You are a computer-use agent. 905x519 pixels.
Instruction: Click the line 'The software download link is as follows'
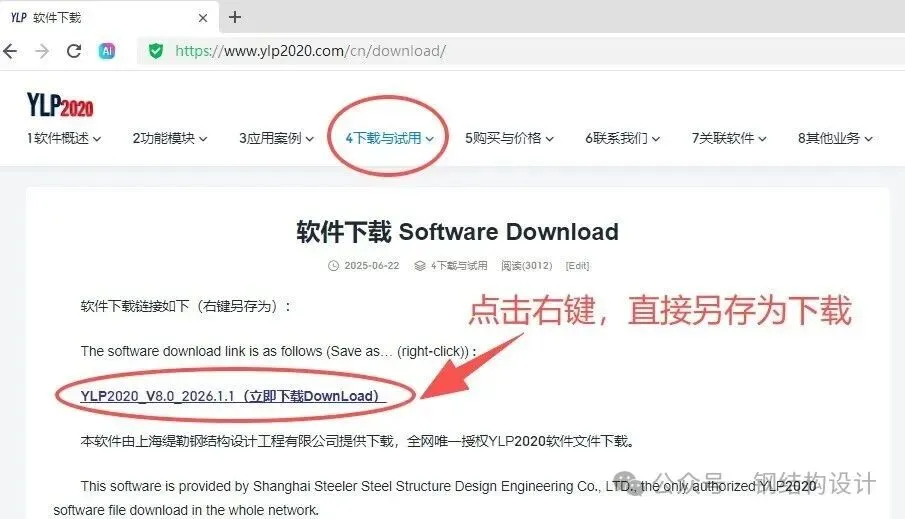pos(278,351)
